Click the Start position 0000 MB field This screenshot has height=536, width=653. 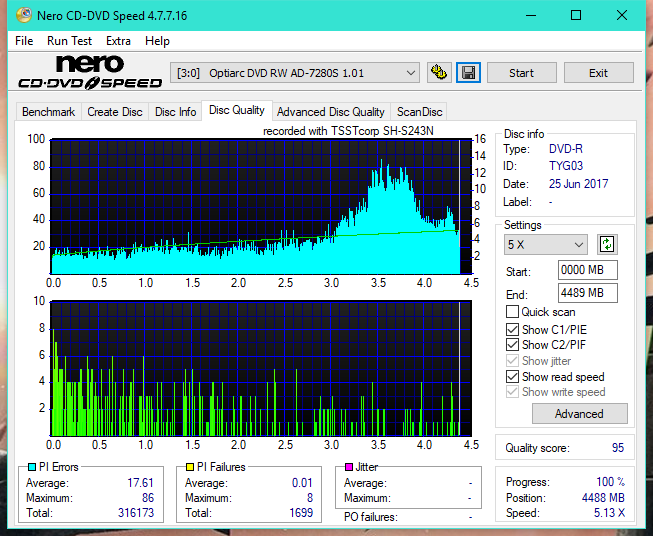(x=587, y=270)
